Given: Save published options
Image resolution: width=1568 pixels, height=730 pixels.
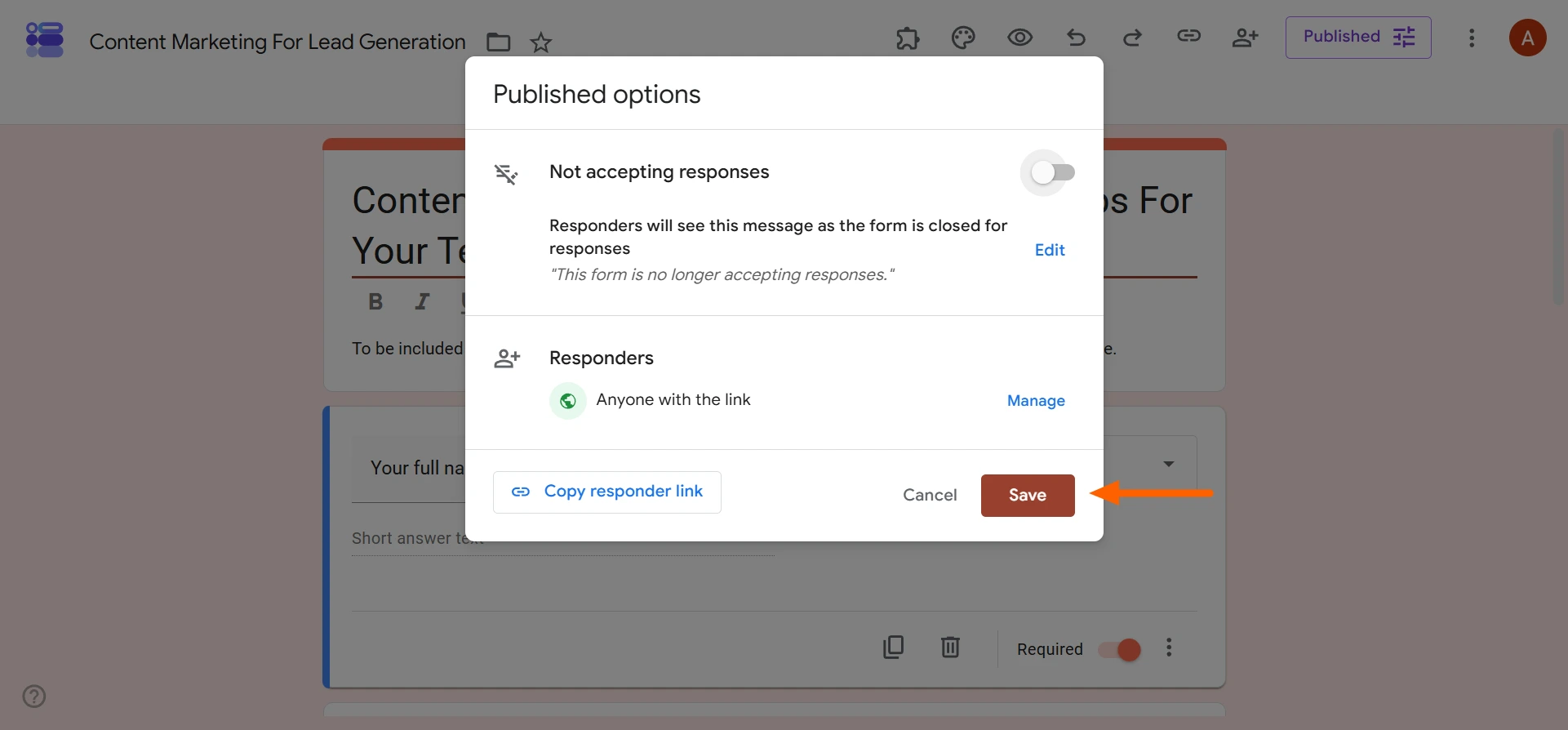Looking at the screenshot, I should pos(1028,496).
